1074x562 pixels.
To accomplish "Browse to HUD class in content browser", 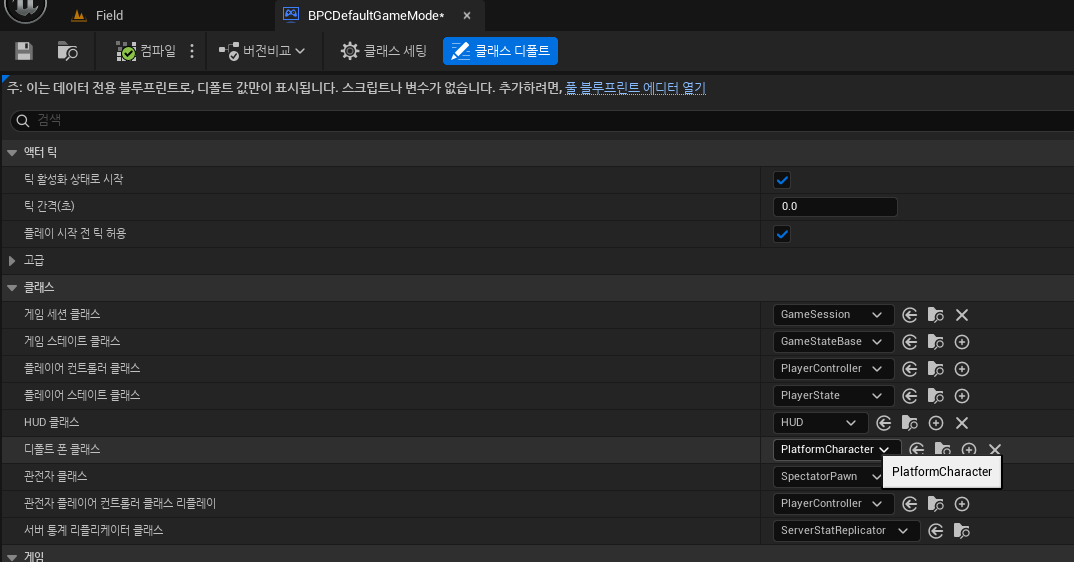I will coord(910,423).
